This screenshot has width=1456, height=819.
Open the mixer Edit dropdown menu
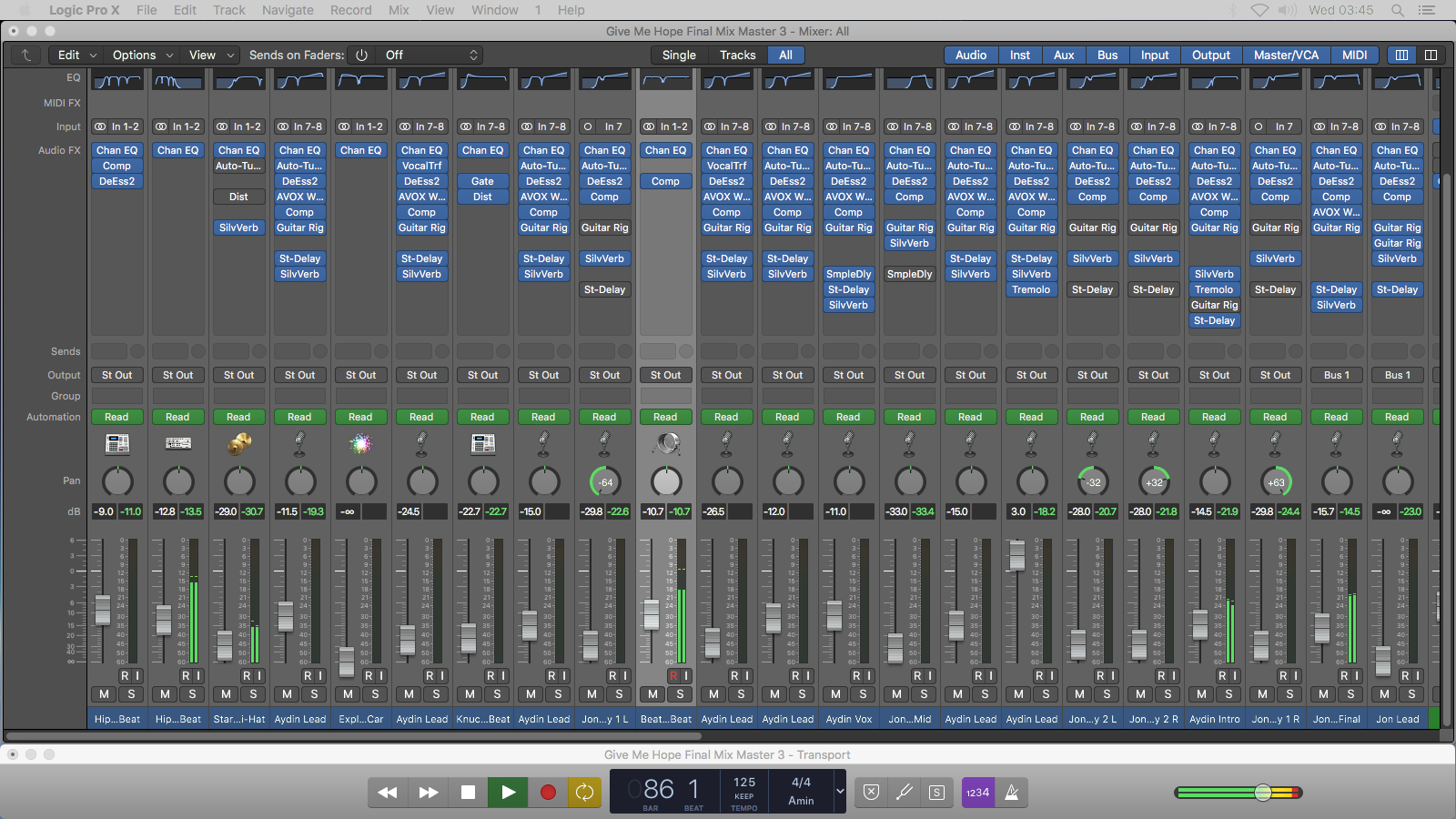pyautogui.click(x=77, y=55)
